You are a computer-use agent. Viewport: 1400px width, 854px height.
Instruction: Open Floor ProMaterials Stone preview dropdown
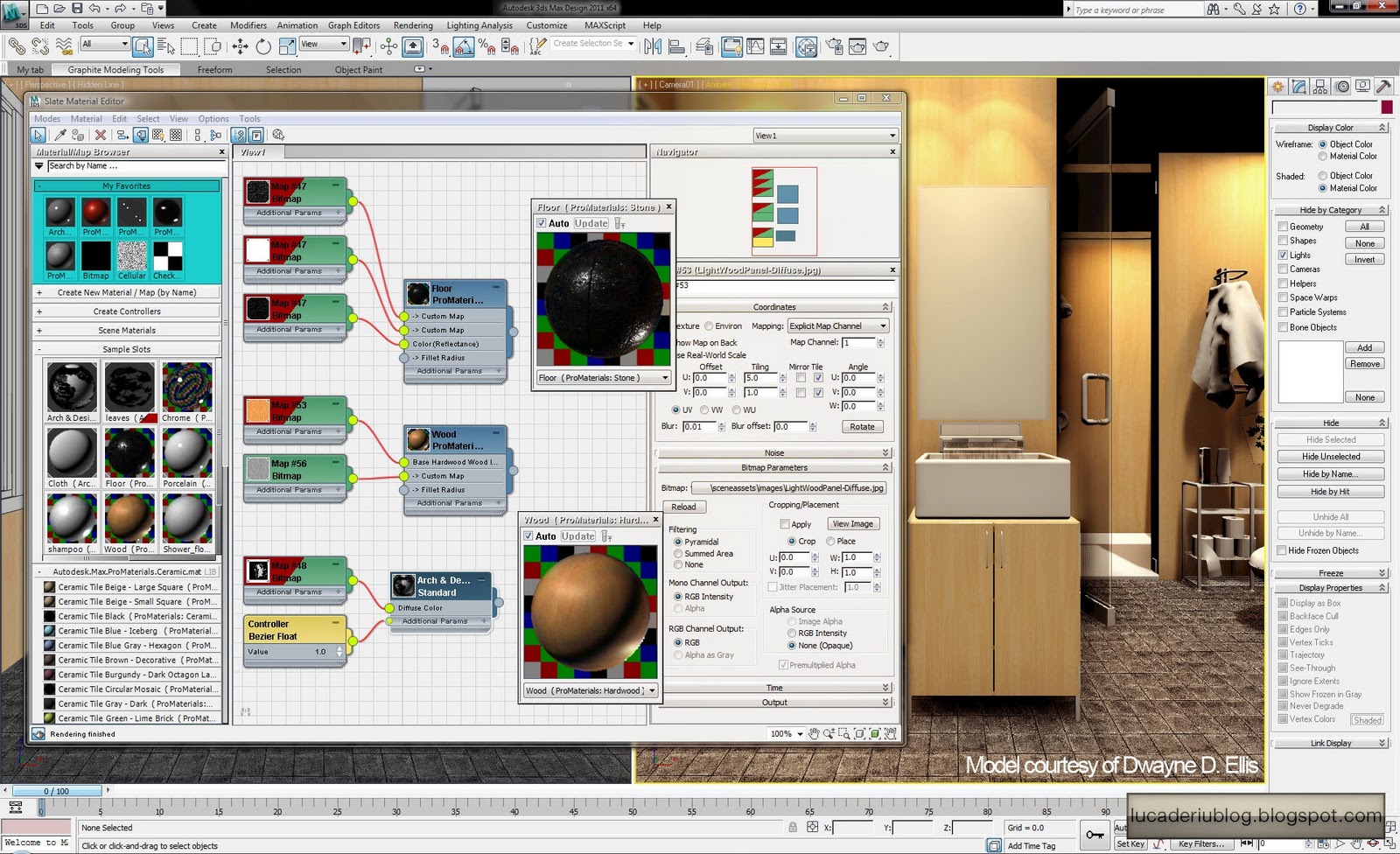[x=604, y=378]
